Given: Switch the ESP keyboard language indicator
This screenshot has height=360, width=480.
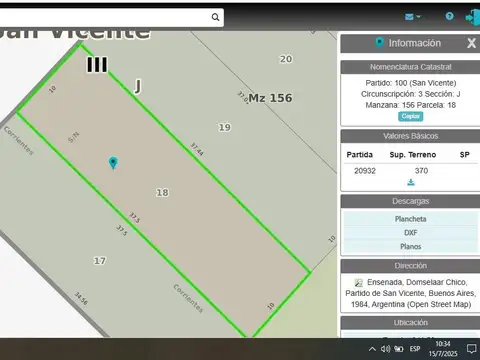Looking at the screenshot, I should [x=415, y=349].
